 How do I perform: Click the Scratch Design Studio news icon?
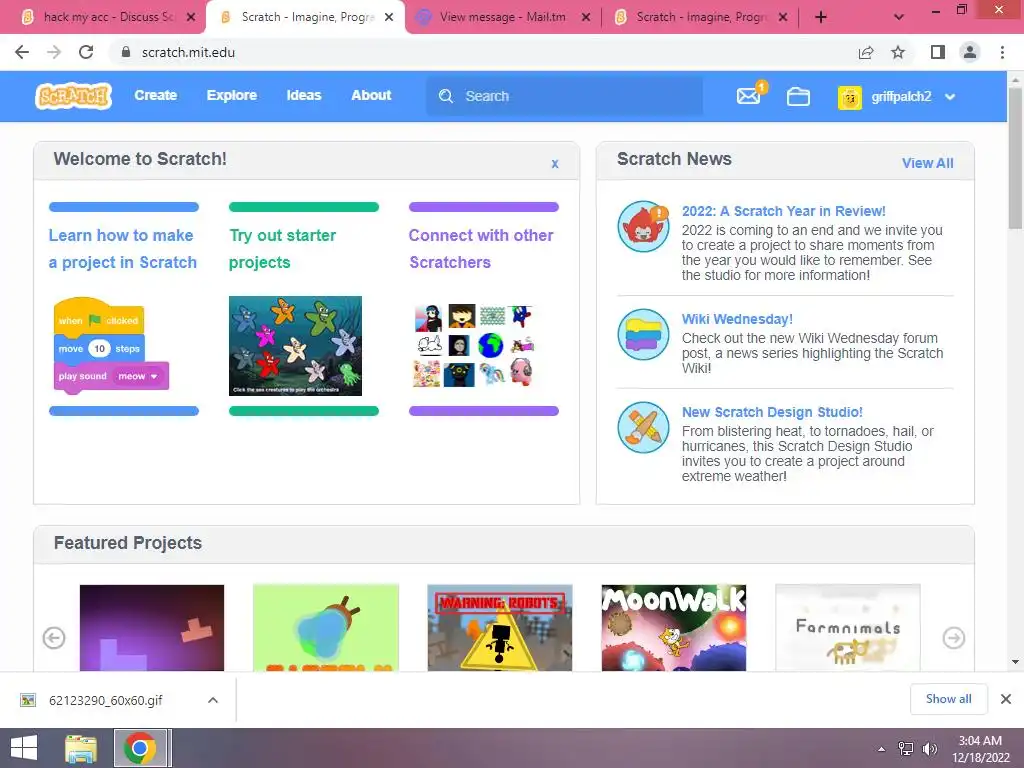click(643, 427)
